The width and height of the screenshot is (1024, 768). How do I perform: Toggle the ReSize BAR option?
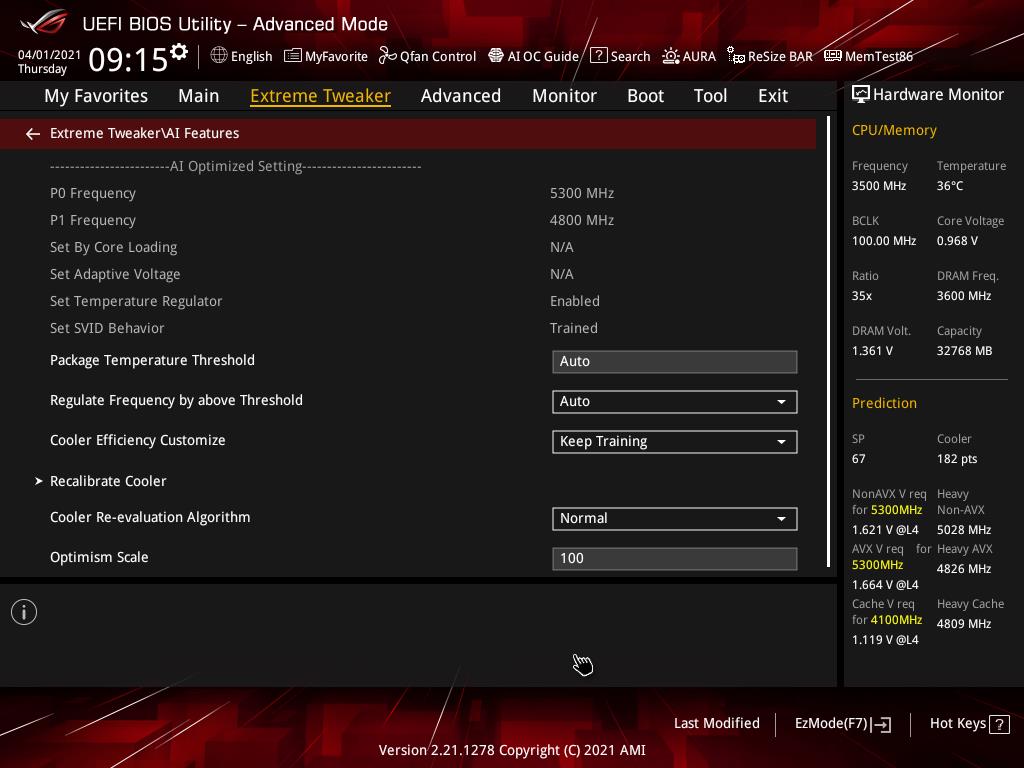tap(769, 56)
